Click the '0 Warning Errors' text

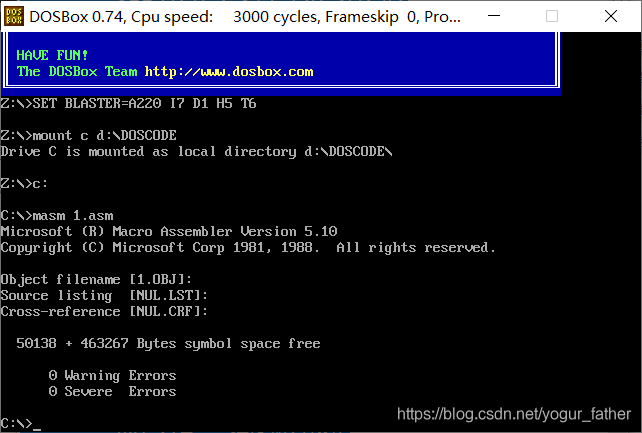tap(112, 375)
